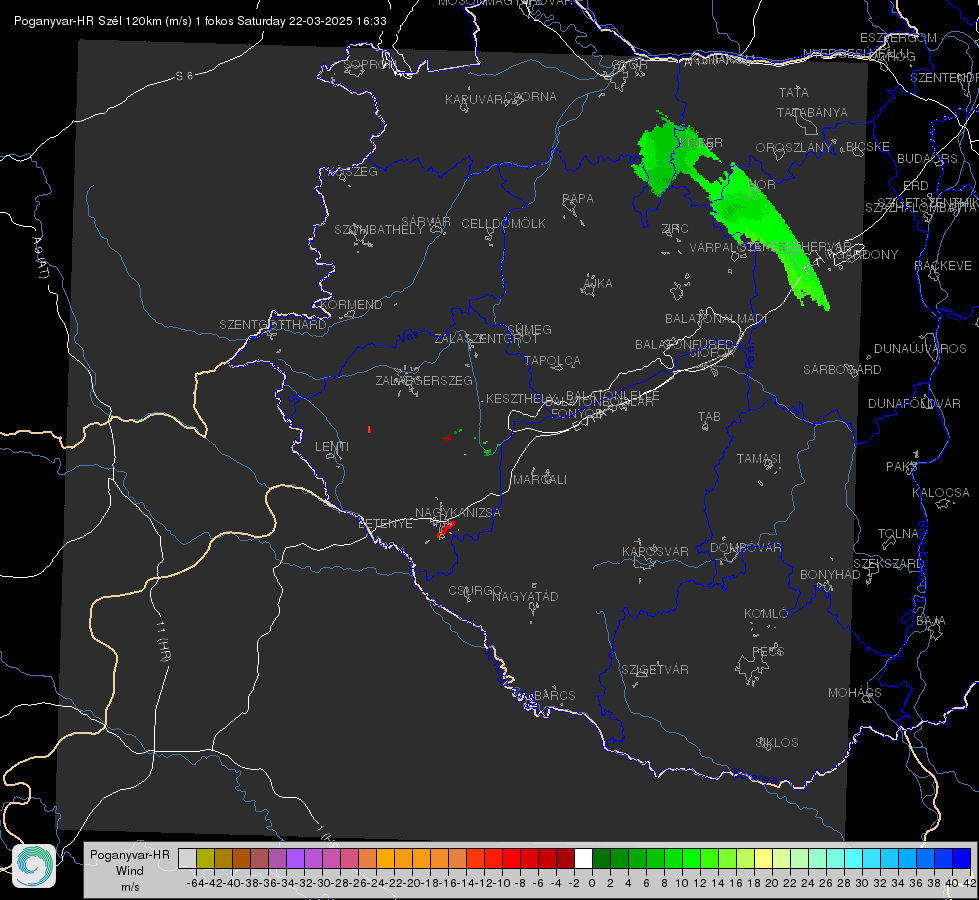
Task: Click the BICSKE label
Action: tap(868, 147)
